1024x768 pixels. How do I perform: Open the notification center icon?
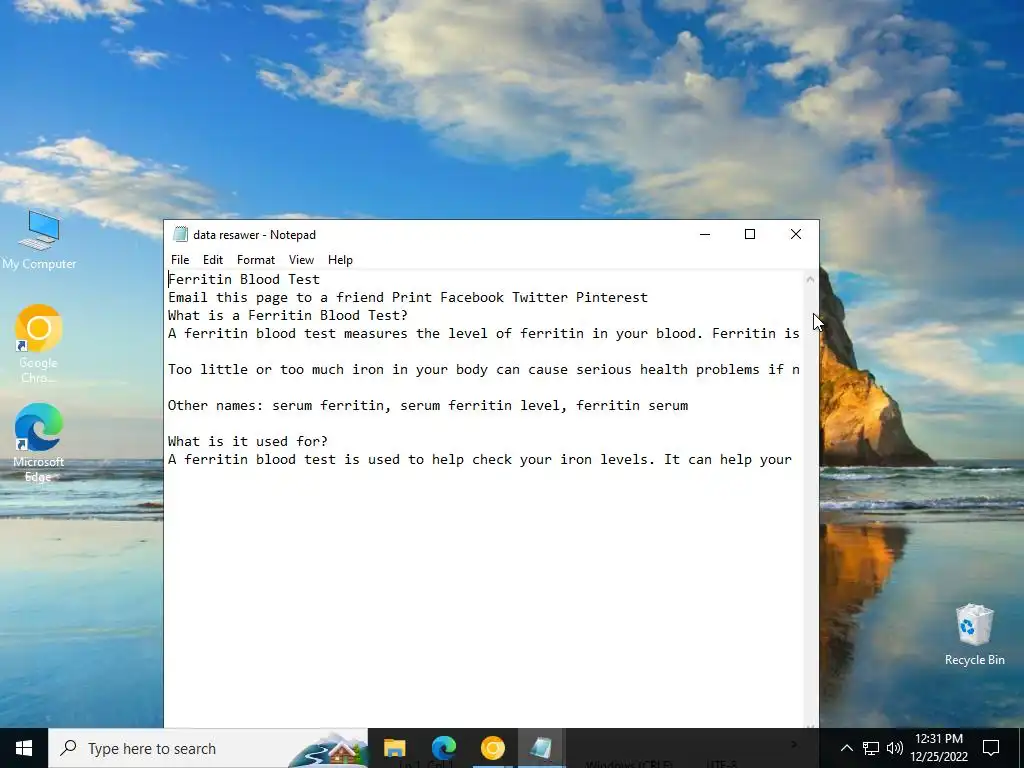pyautogui.click(x=991, y=748)
